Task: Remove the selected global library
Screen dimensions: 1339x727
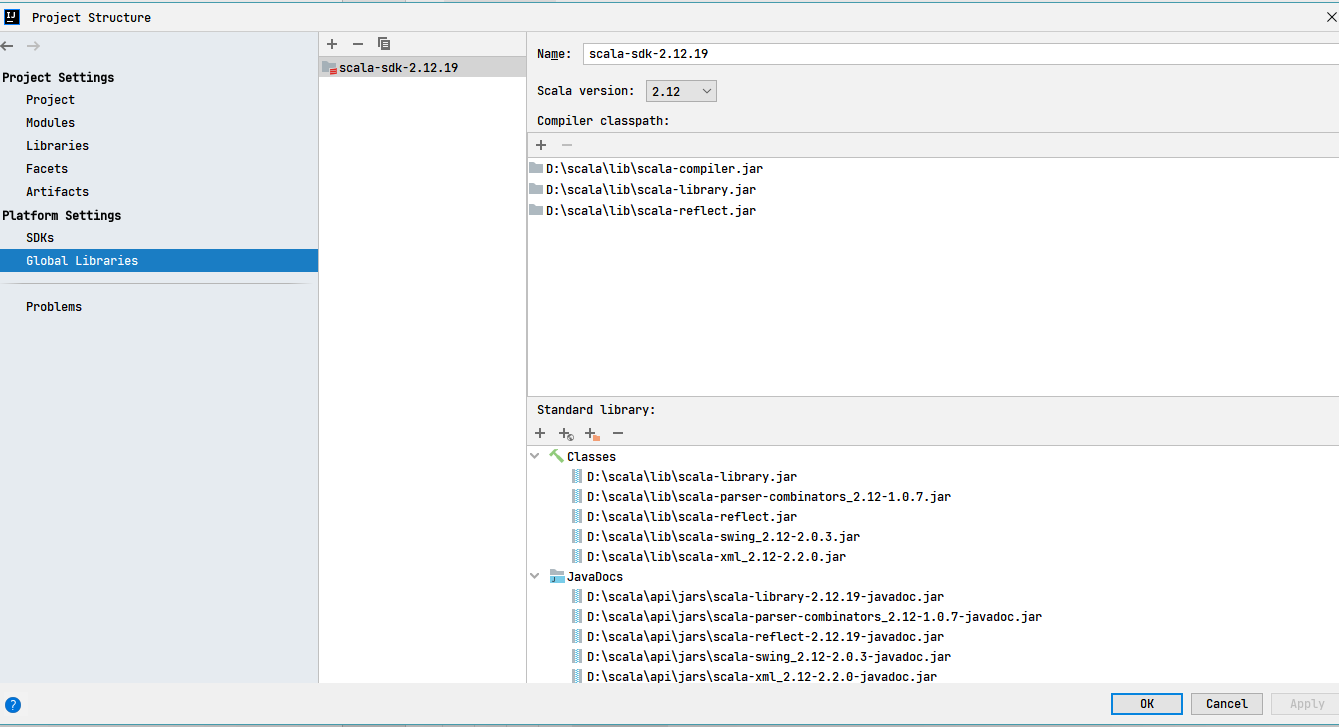Action: pos(358,44)
